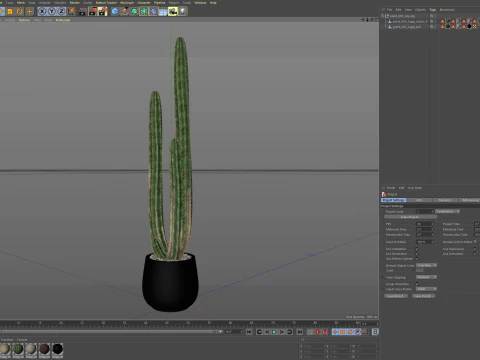Viewport: 480px width, 360px height.
Task: Click the viewport rotate navigation icon
Action: pos(372,20)
